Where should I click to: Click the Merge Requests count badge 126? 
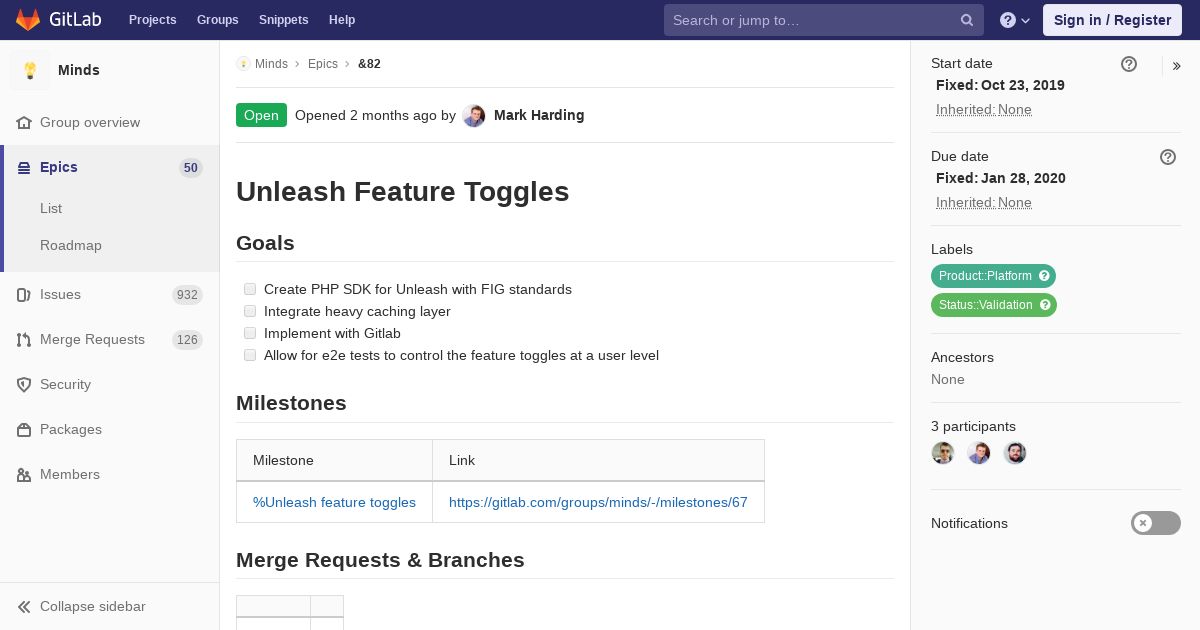tap(187, 340)
